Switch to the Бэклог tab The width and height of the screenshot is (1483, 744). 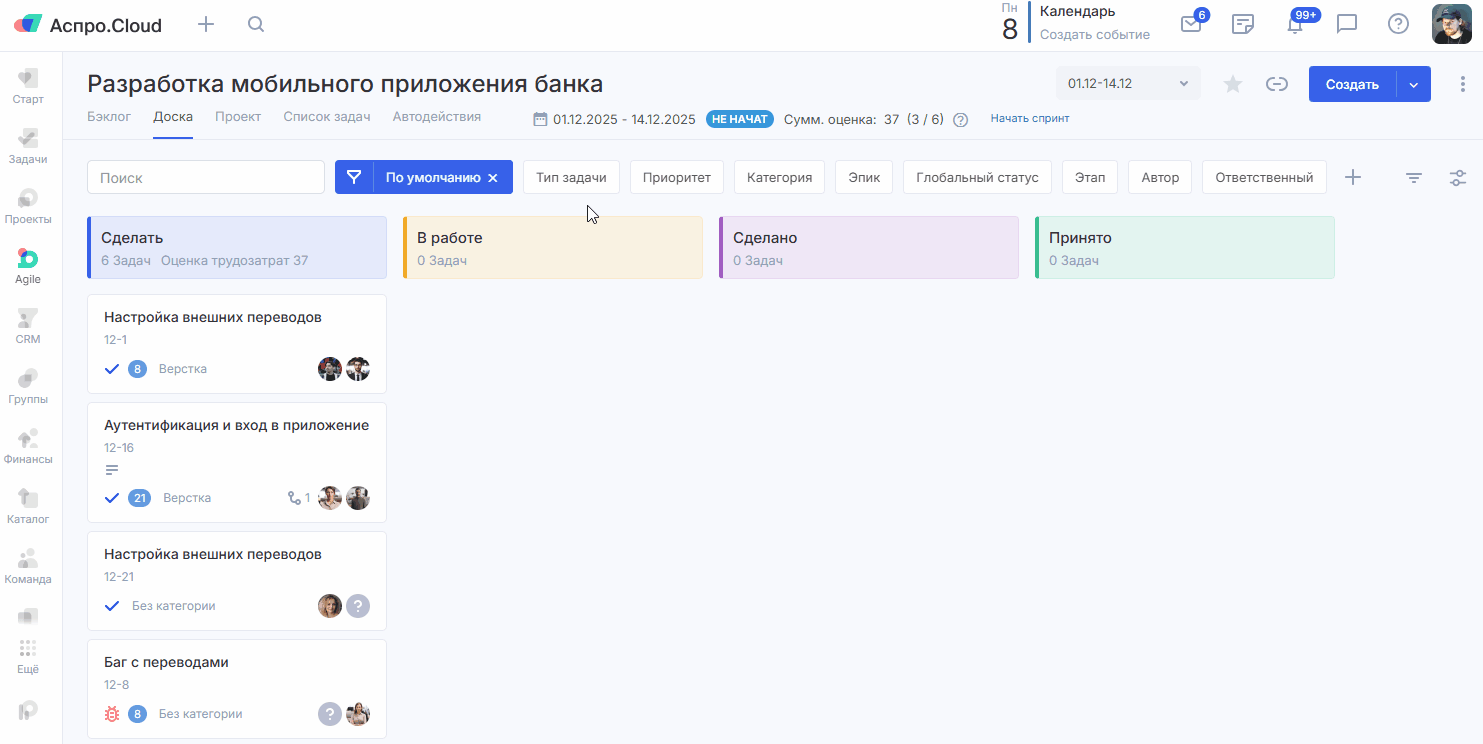point(109,117)
